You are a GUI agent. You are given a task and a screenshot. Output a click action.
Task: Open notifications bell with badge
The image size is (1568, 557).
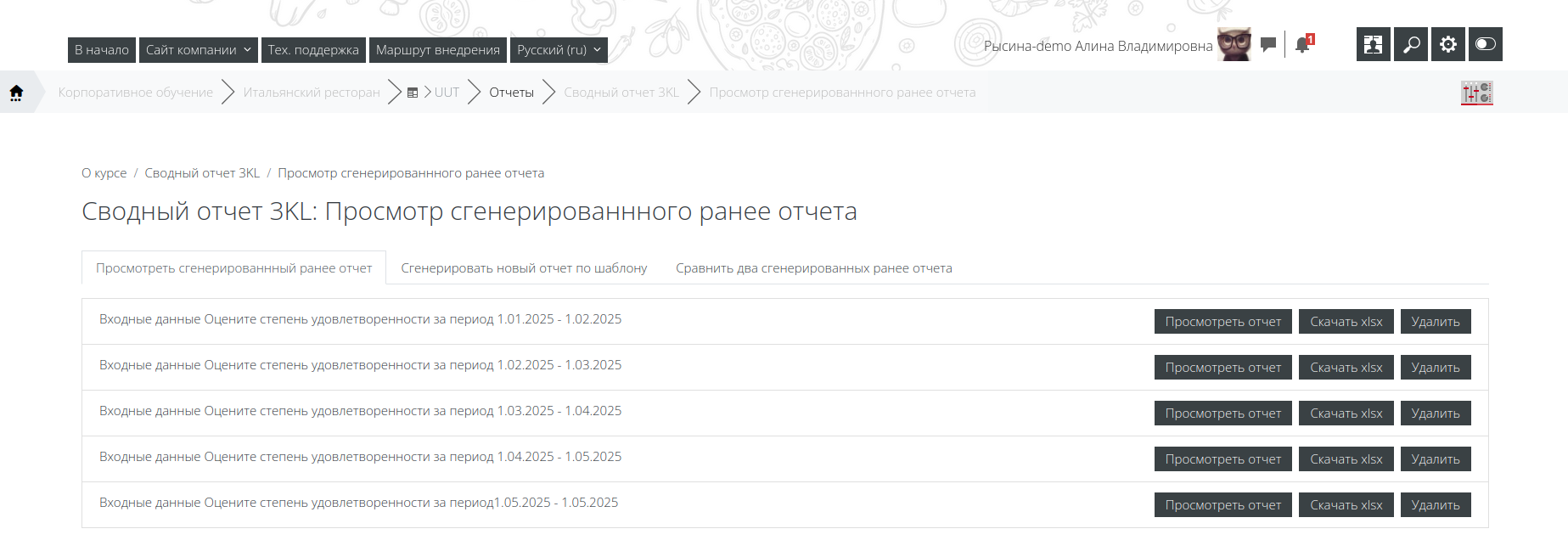1303,45
